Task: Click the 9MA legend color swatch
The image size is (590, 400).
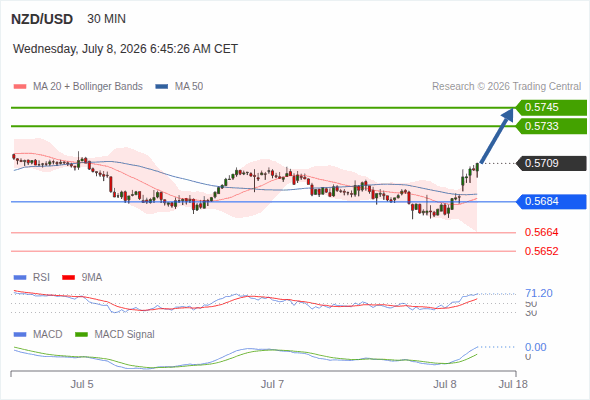Action: [x=68, y=278]
